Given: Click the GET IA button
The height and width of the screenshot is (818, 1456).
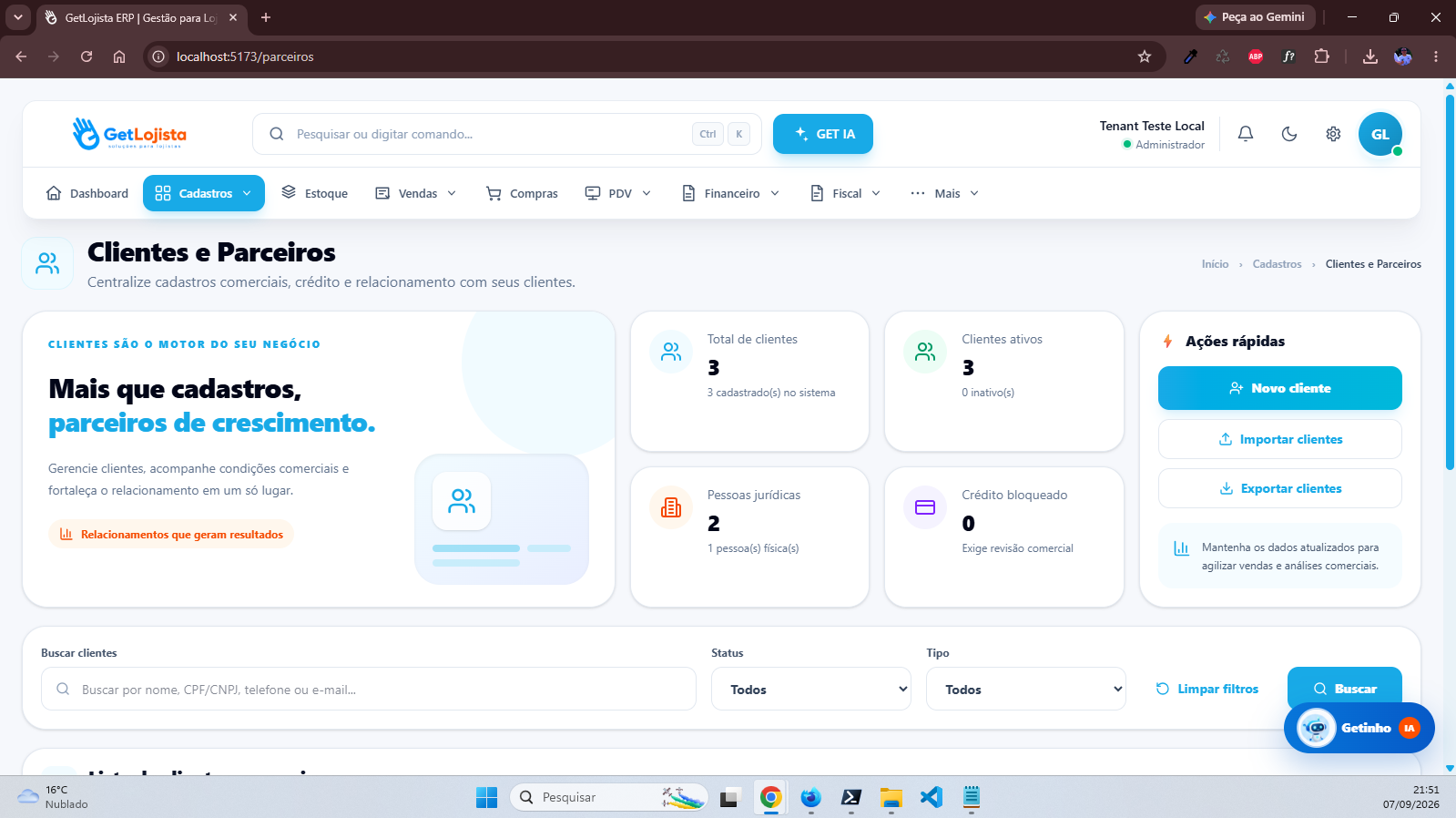Looking at the screenshot, I should [823, 134].
